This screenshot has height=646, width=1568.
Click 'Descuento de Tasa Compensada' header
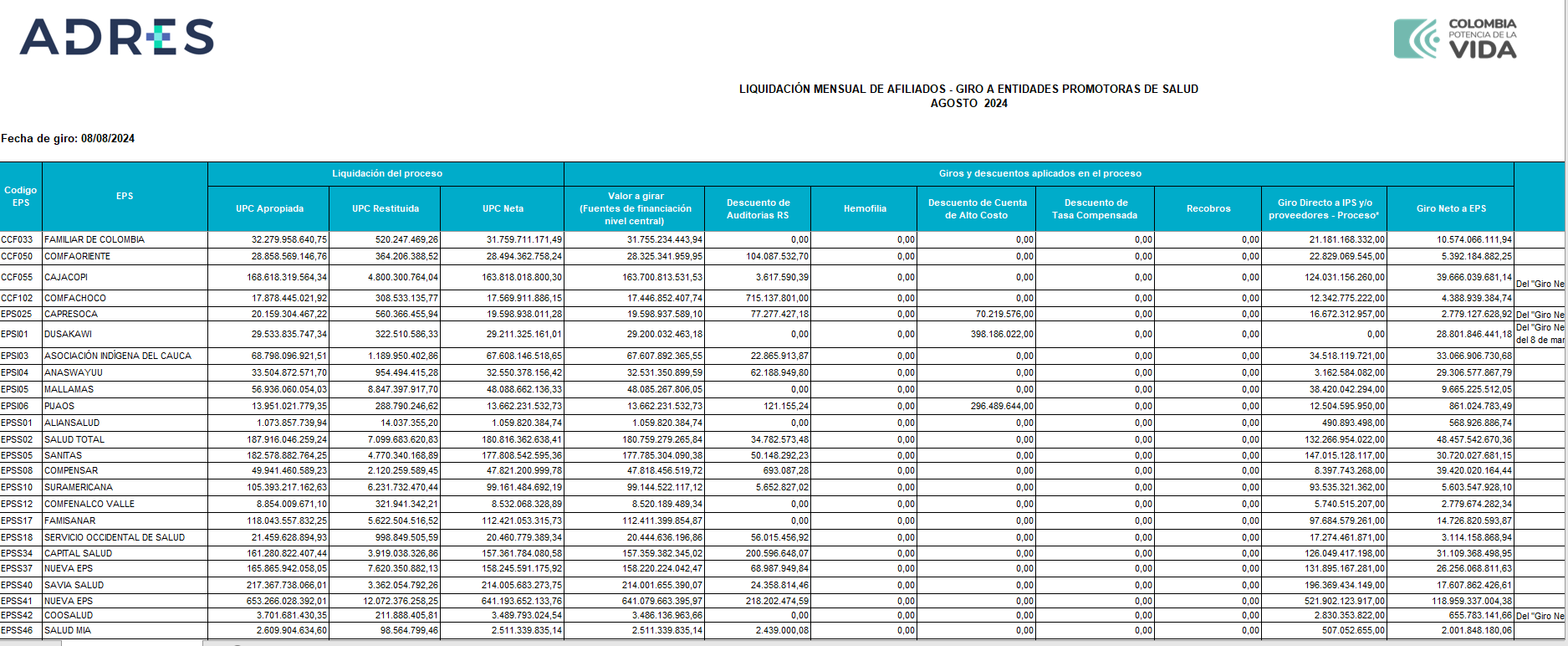click(x=1096, y=208)
